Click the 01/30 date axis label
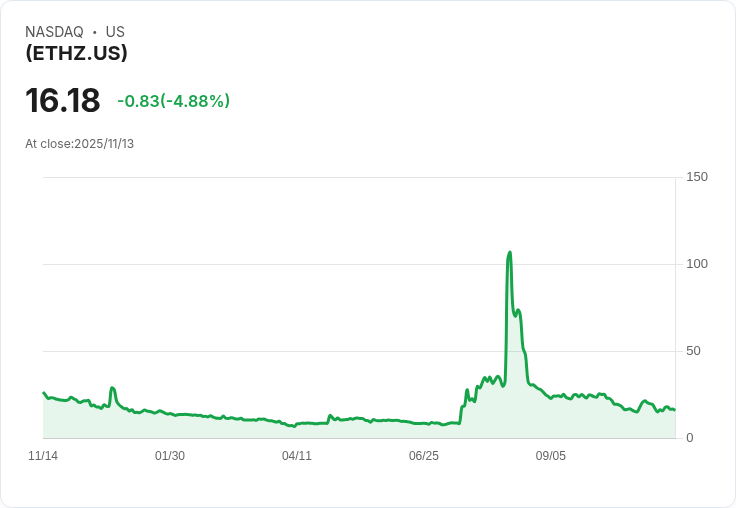Screen dimensions: 736x508 point(170,456)
